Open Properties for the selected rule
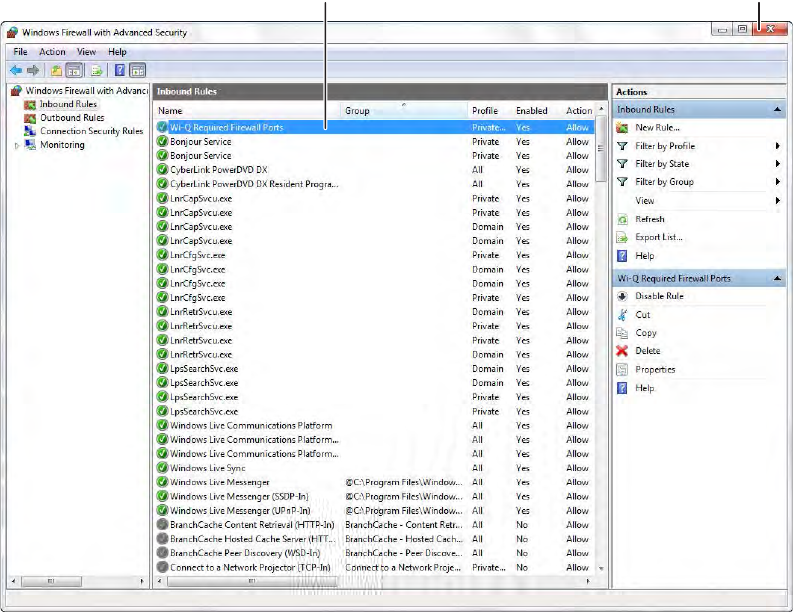 [655, 370]
